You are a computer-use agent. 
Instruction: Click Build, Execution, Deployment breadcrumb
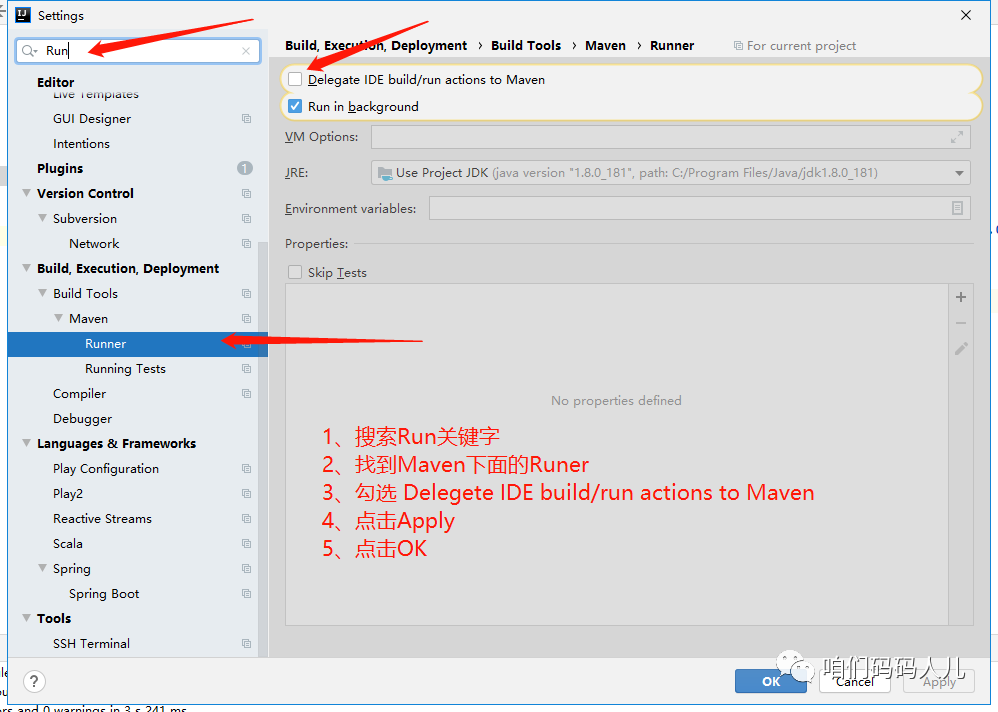pyautogui.click(x=376, y=46)
